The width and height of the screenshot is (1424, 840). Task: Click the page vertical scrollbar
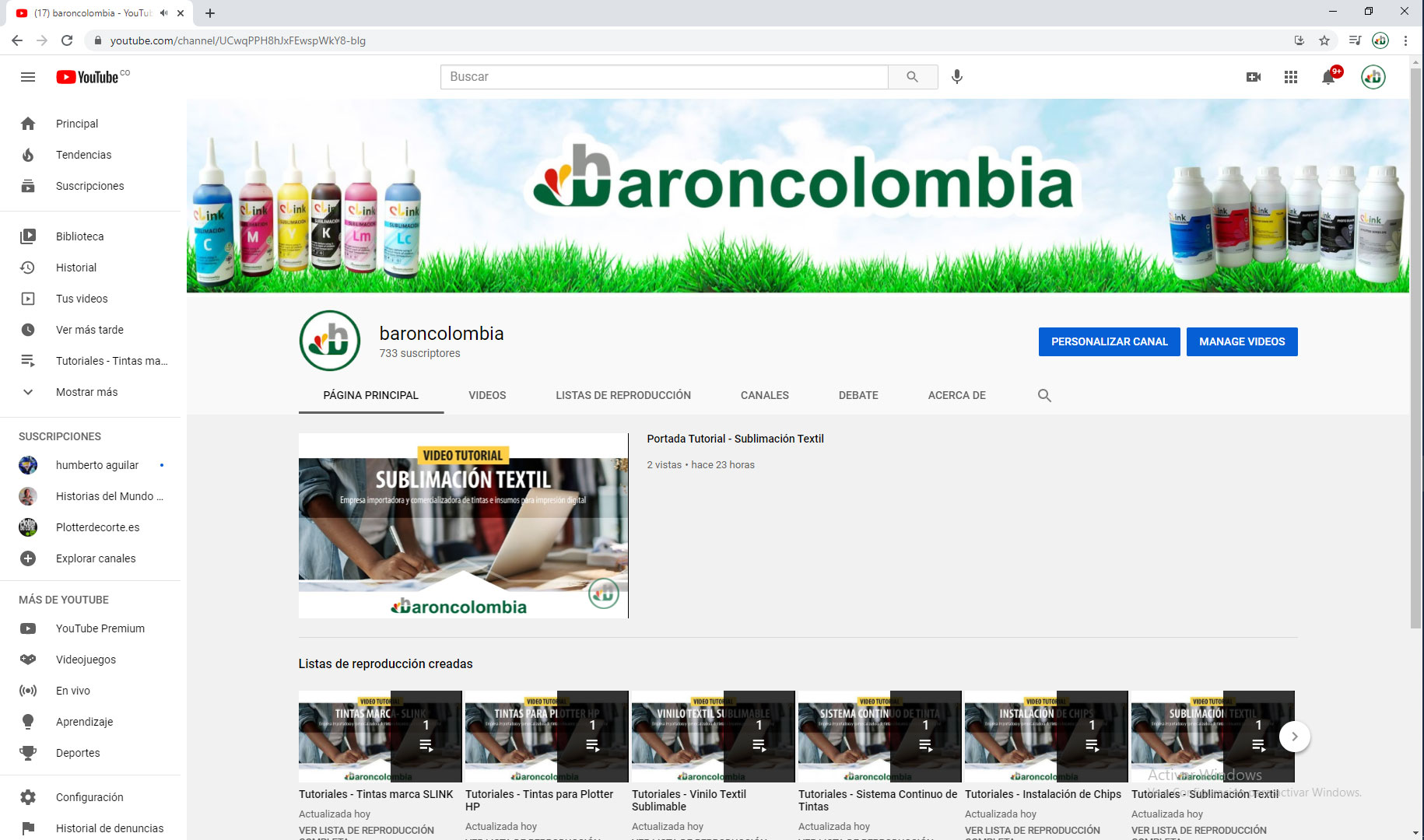[x=1416, y=348]
